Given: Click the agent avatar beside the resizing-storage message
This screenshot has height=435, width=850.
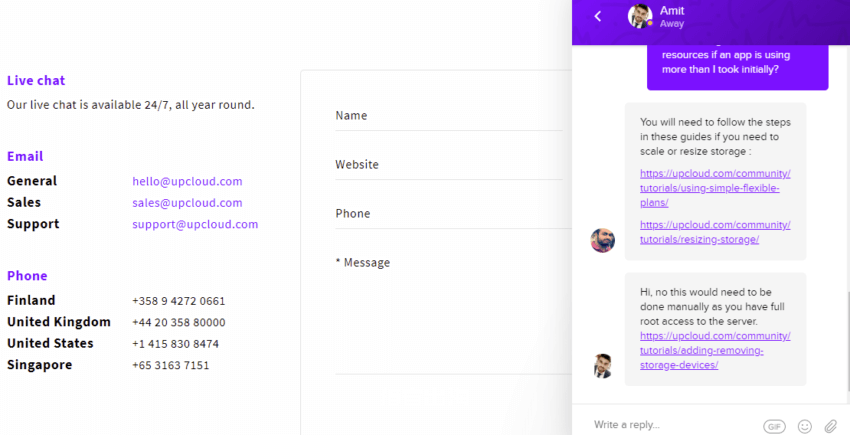Looking at the screenshot, I should (x=602, y=240).
